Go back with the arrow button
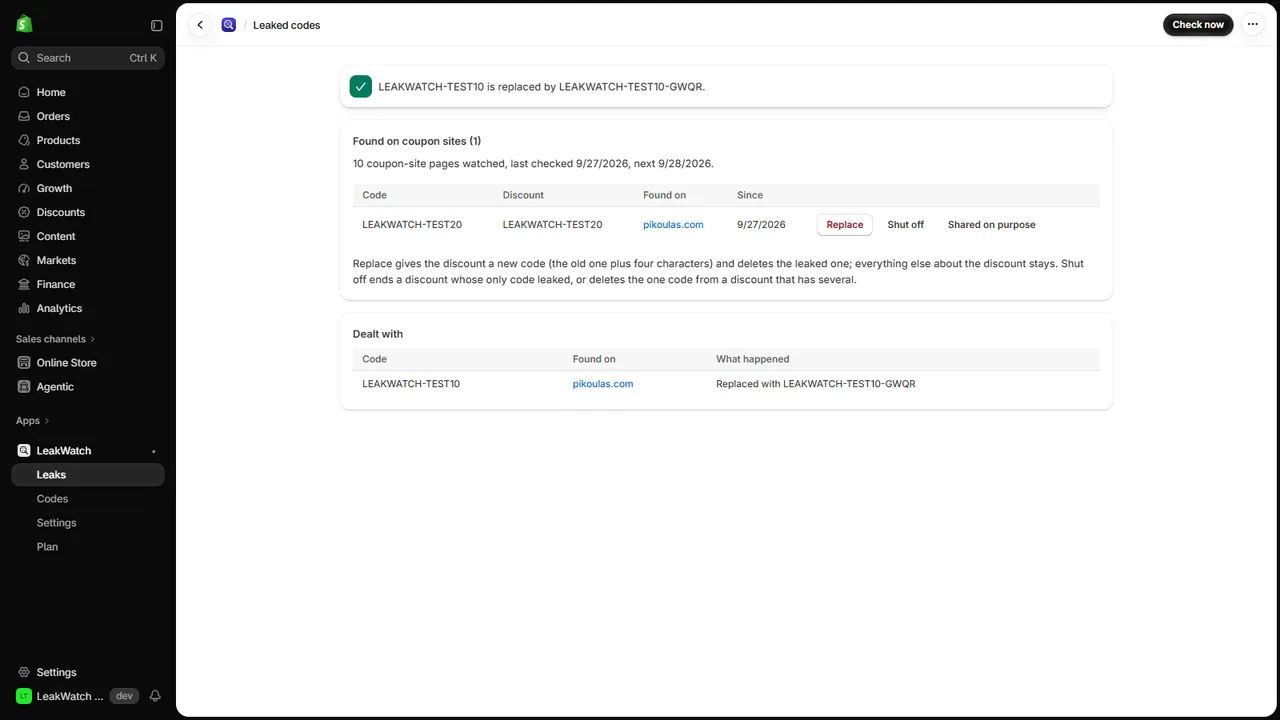Screen dimensions: 1280x720 (200, 25)
